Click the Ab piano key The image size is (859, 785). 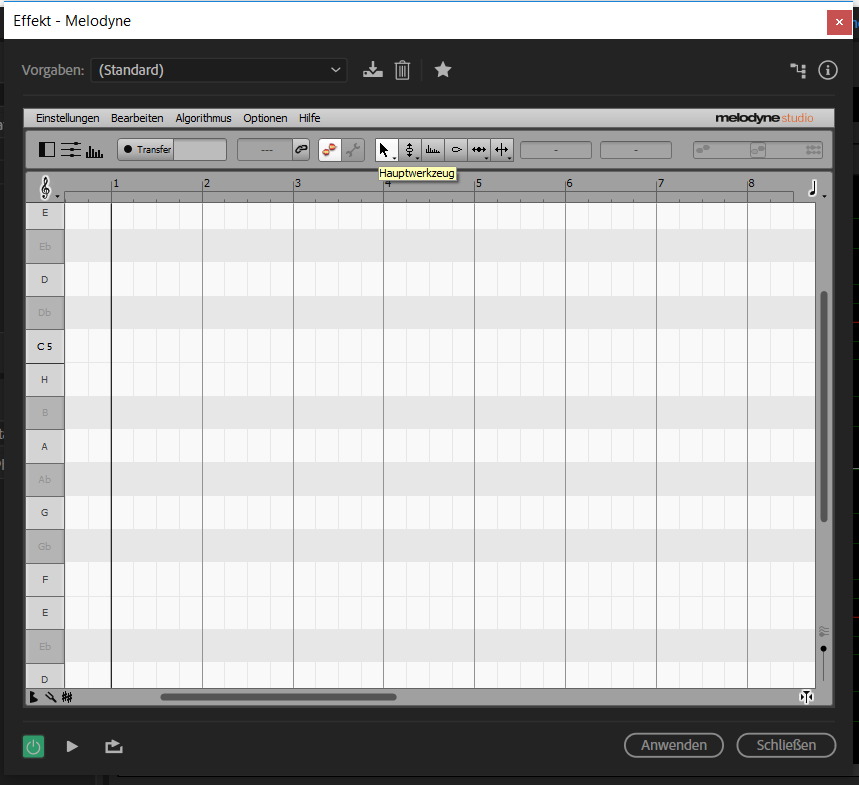tap(45, 479)
